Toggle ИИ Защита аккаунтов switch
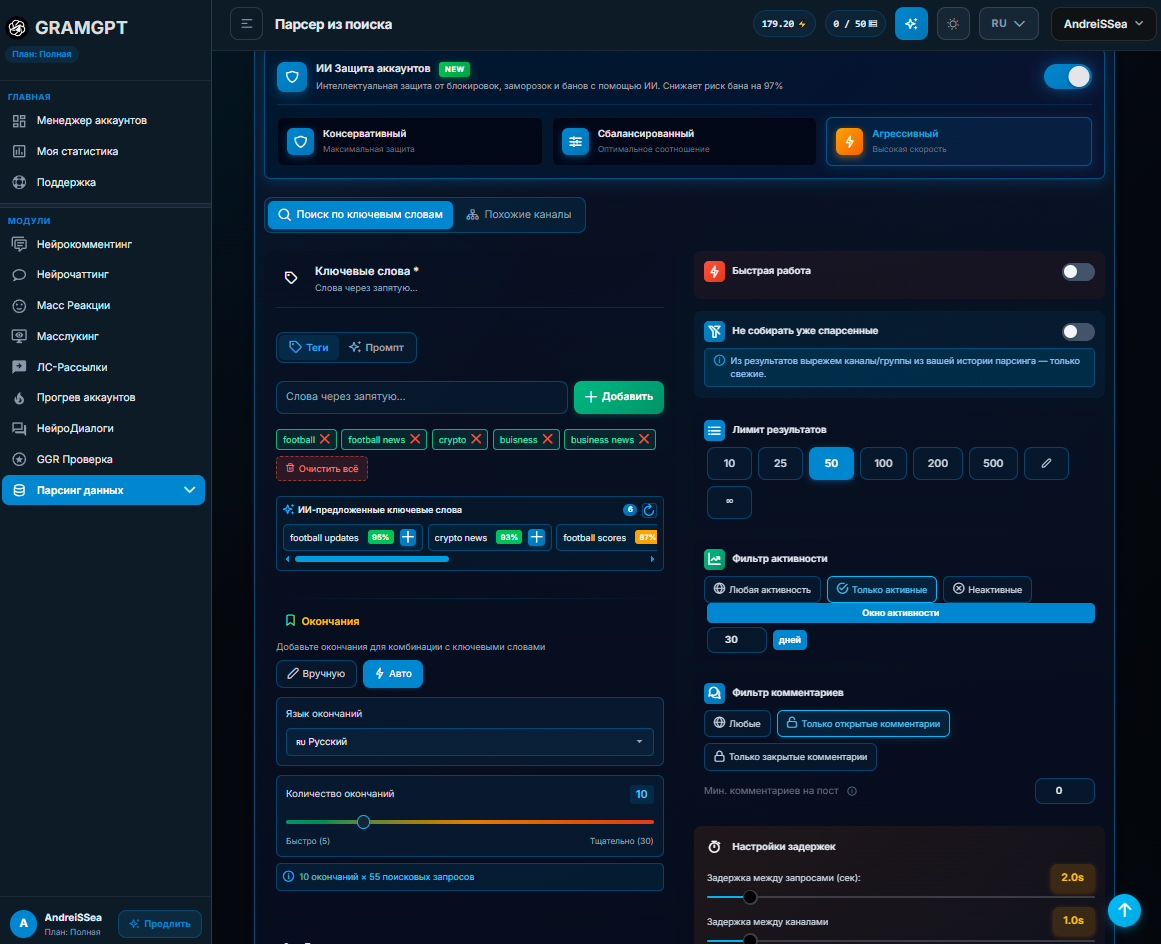1161x944 pixels. (1067, 76)
